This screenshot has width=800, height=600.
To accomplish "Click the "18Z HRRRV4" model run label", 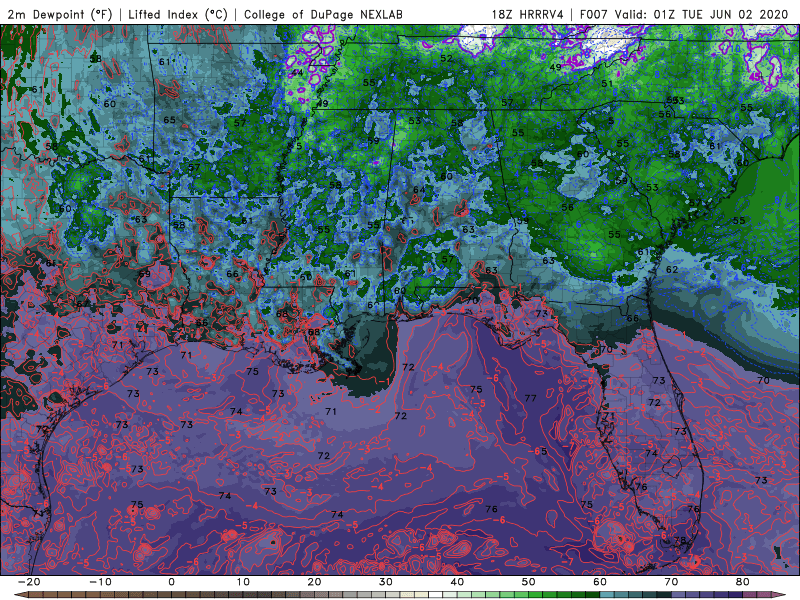I will tap(527, 14).
